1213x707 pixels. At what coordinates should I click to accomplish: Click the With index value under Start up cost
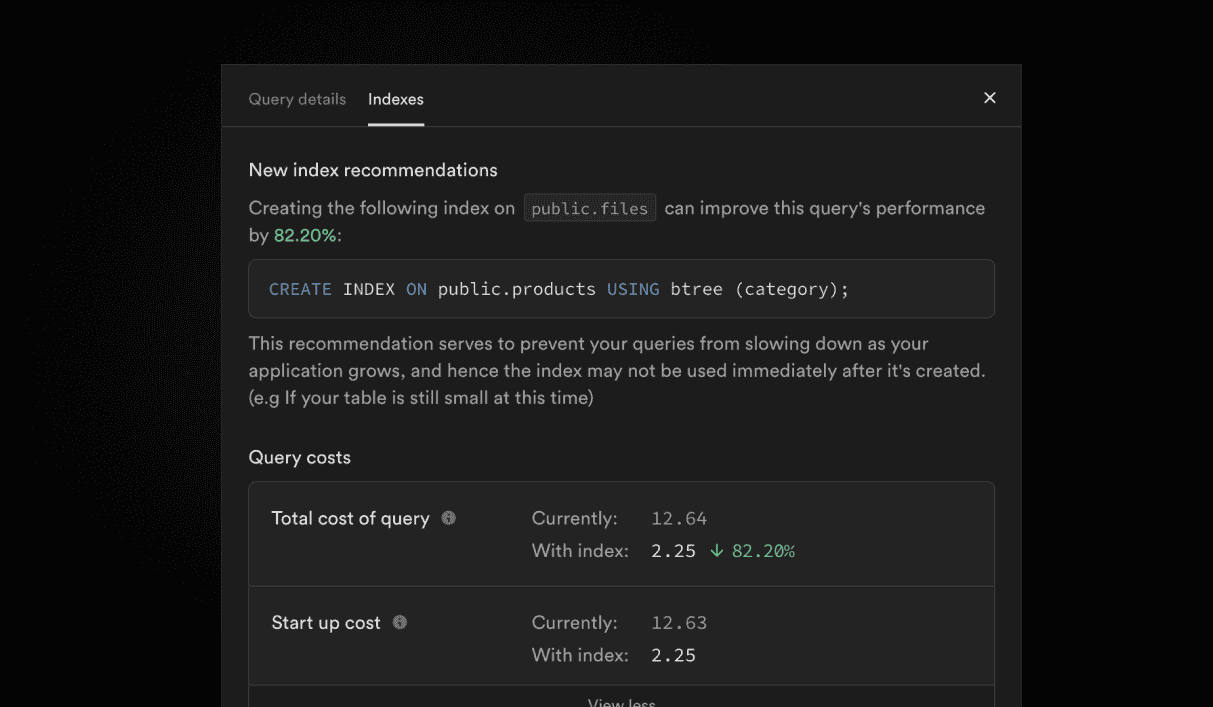click(x=673, y=656)
